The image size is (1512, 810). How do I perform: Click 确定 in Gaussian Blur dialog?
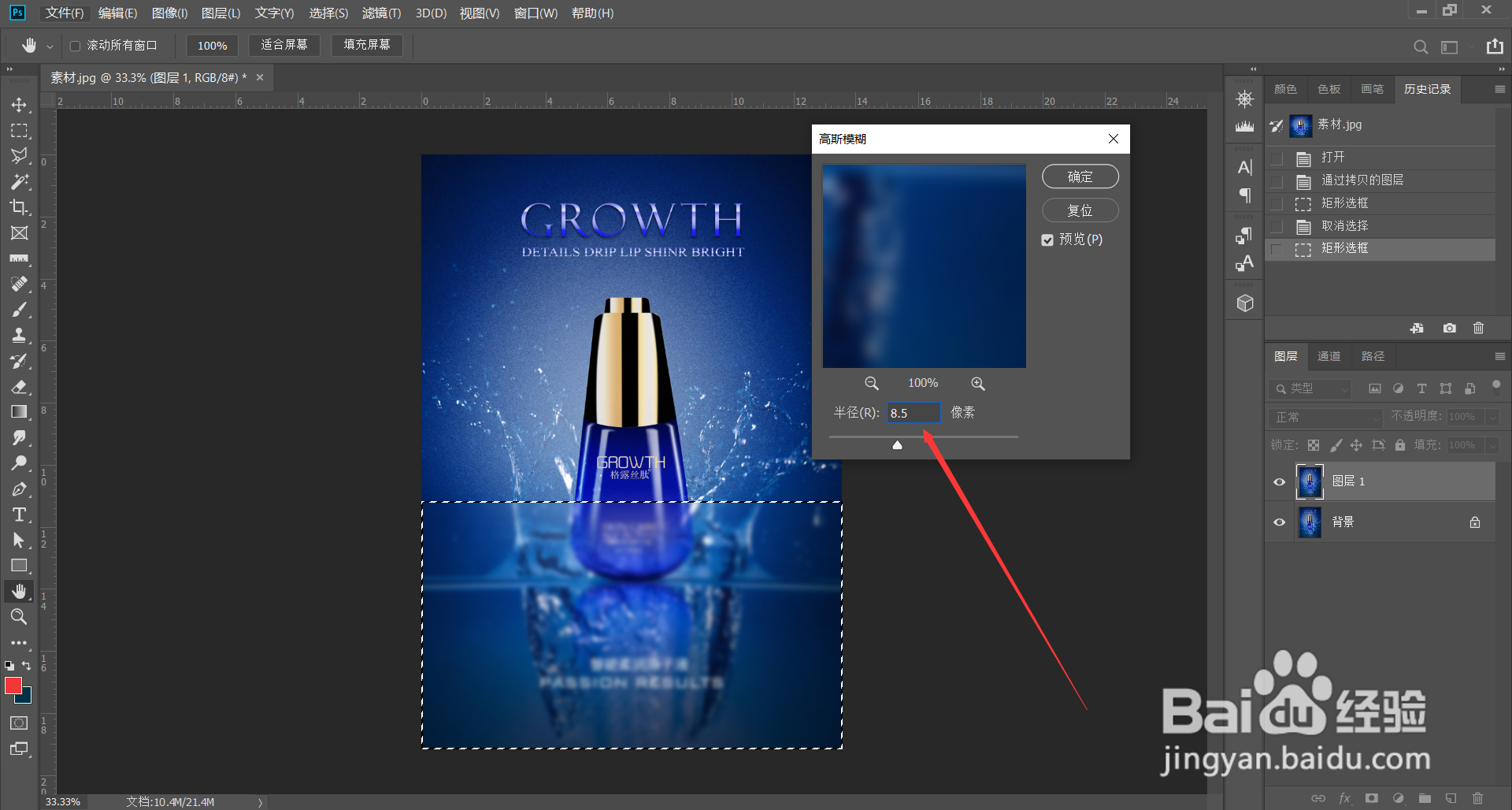pyautogui.click(x=1080, y=176)
